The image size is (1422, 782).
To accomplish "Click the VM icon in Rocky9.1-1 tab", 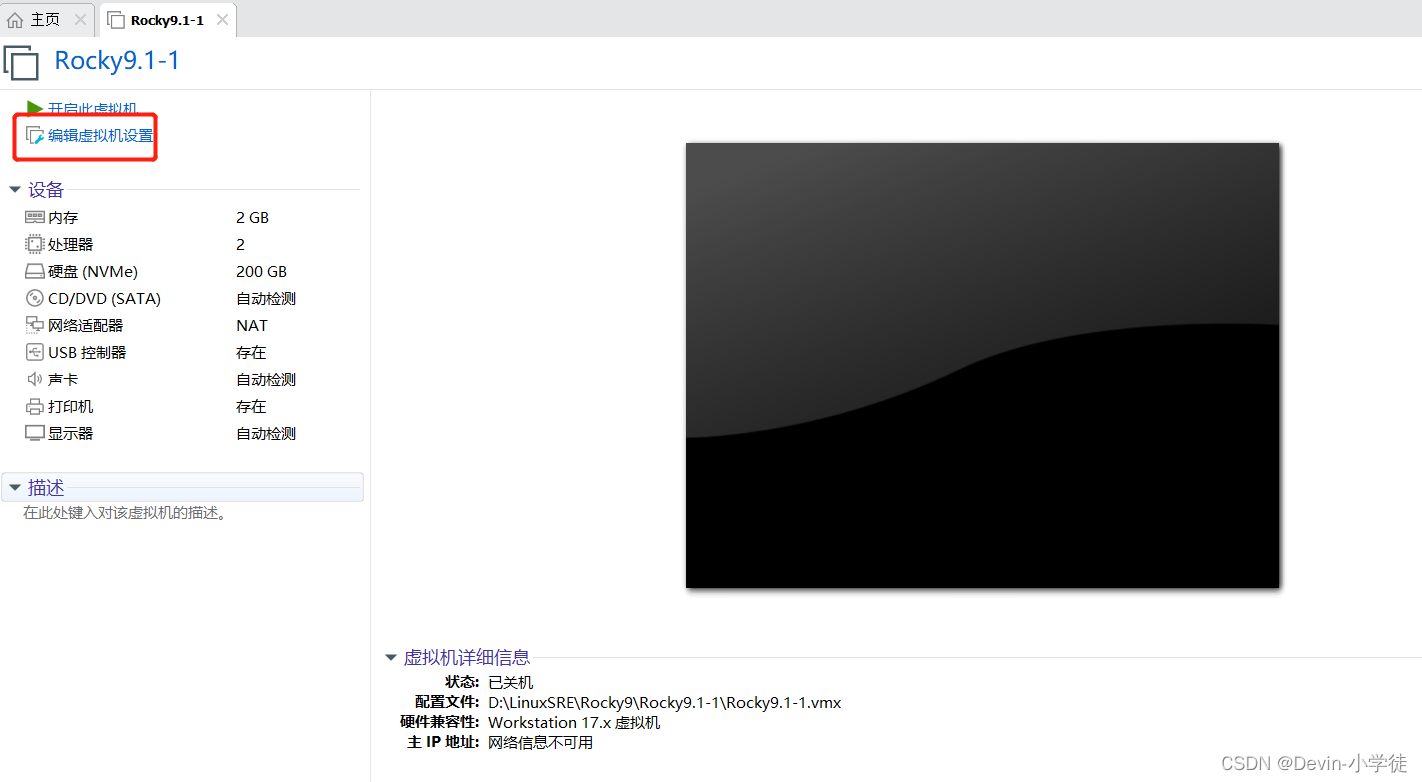I will click(x=116, y=20).
